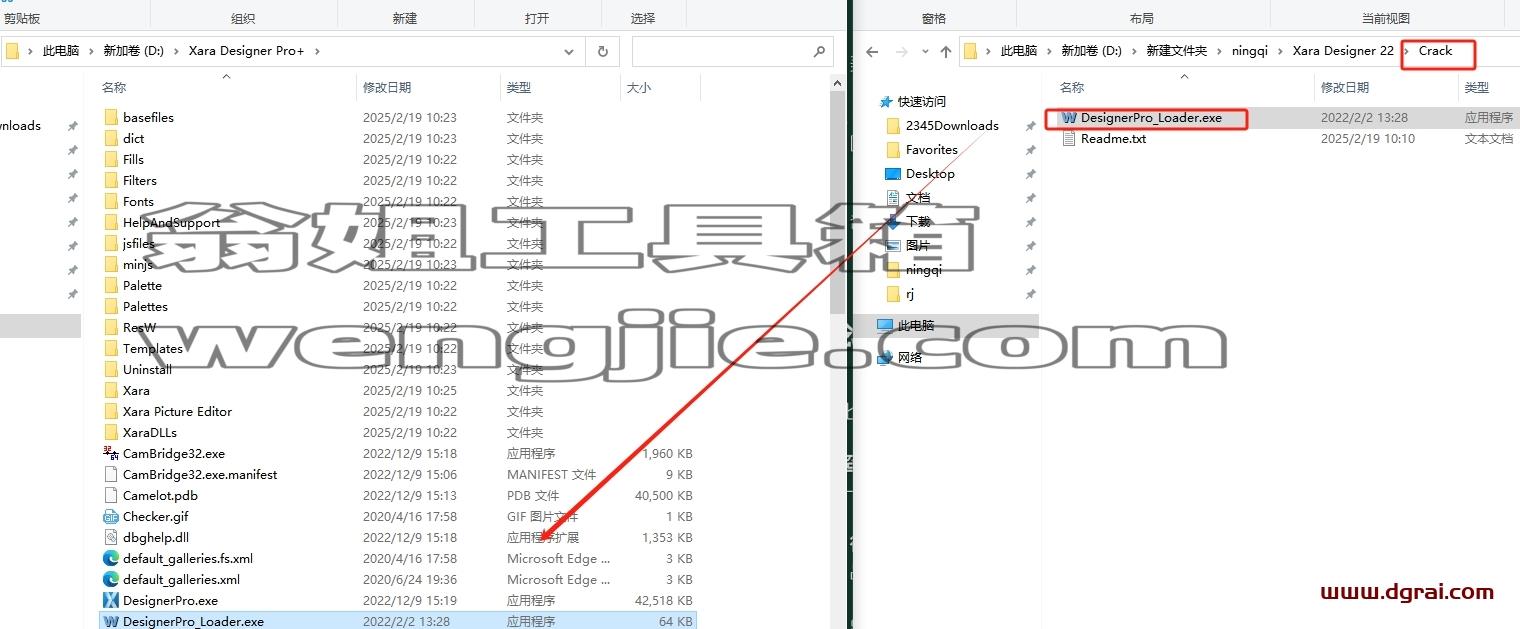This screenshot has width=1520, height=629.
Task: Click Xara Designer Pro+ breadcrumb
Action: (x=246, y=51)
